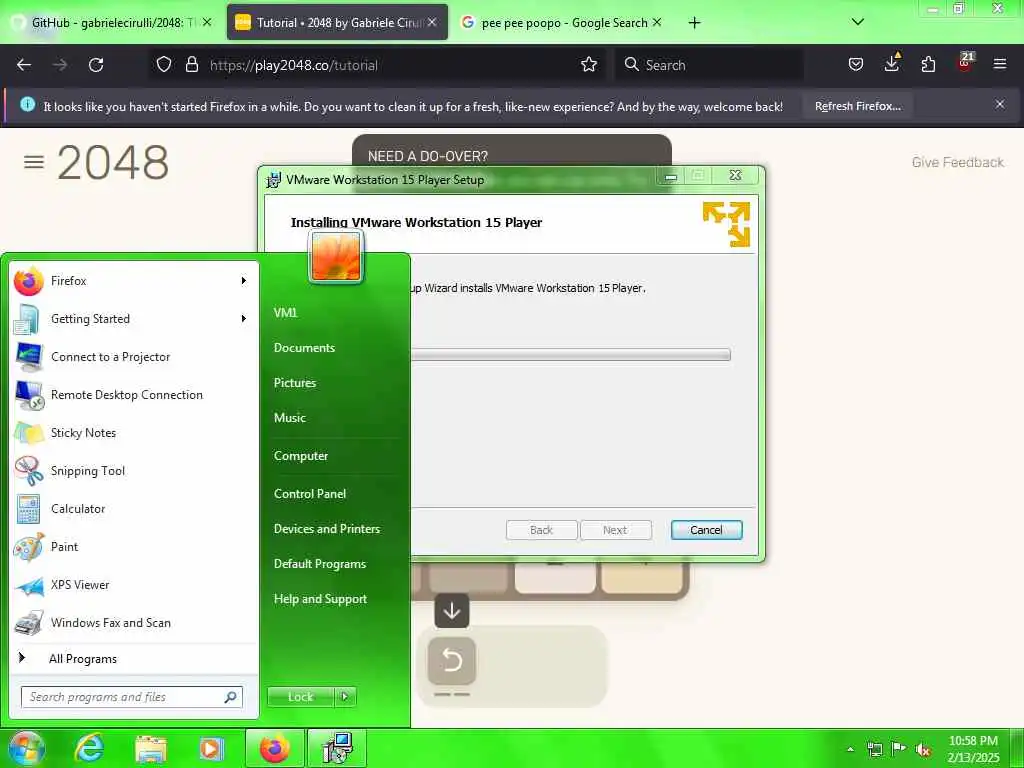Click the 2048 logo title

point(112,163)
